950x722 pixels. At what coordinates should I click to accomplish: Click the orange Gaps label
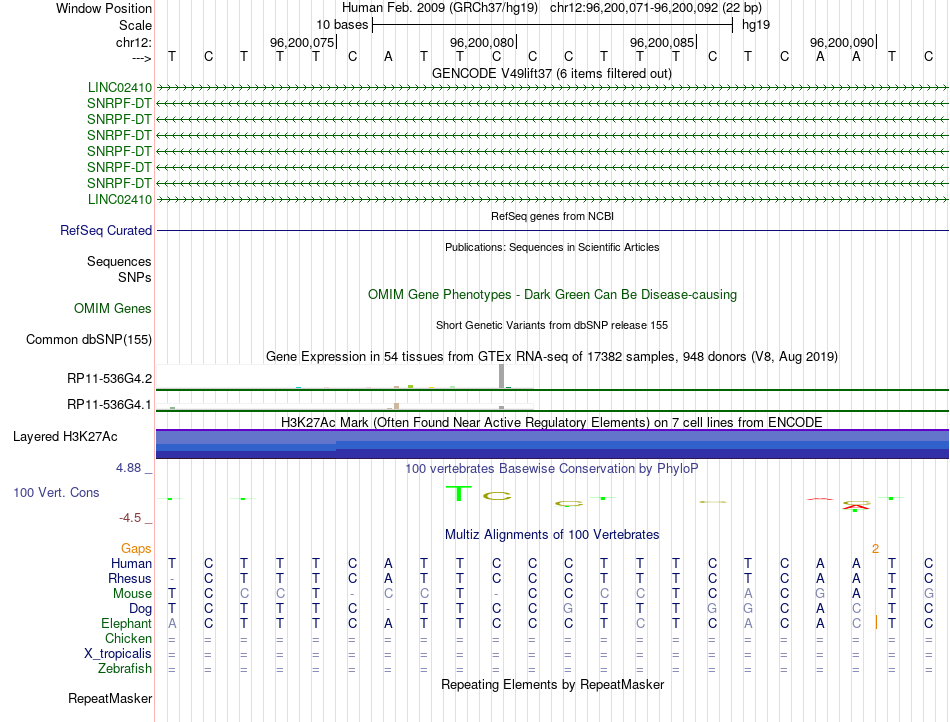point(136,548)
